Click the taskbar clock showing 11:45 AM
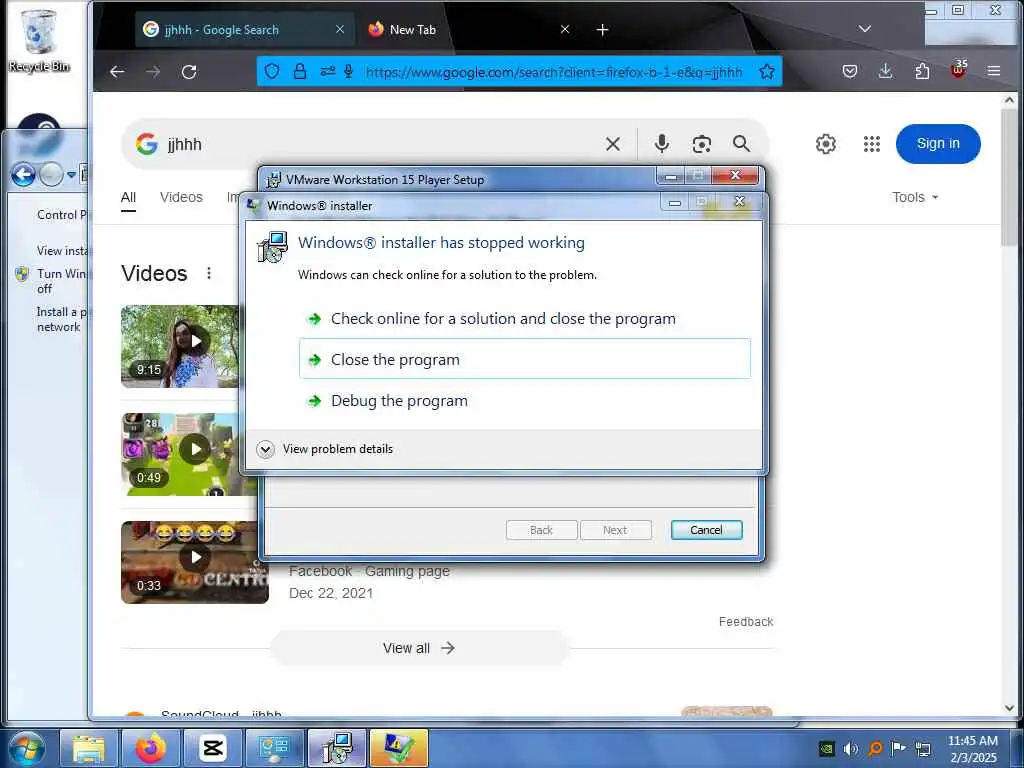The width and height of the screenshot is (1024, 768). (972, 748)
